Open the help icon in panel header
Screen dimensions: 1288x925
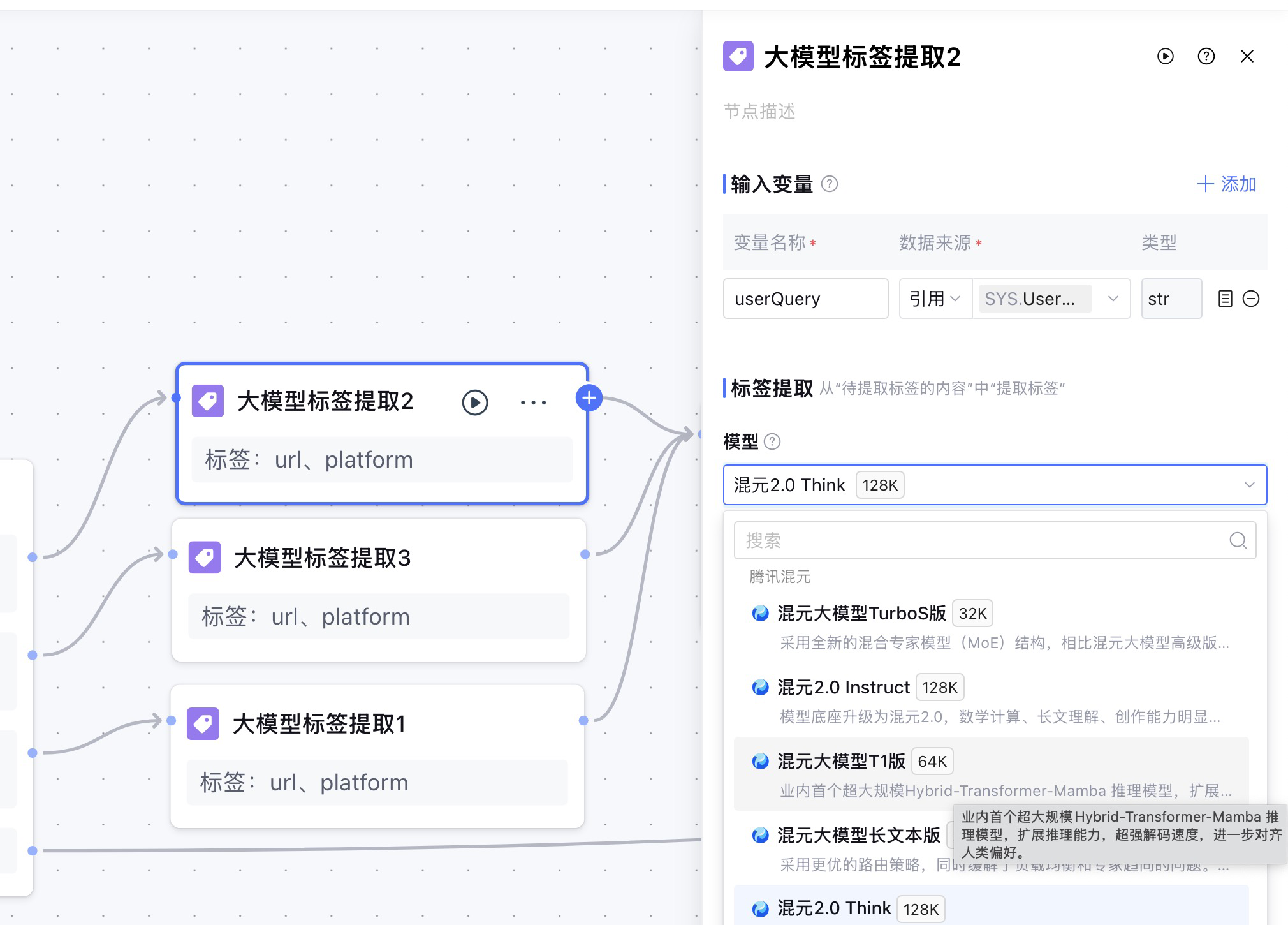click(x=1206, y=56)
